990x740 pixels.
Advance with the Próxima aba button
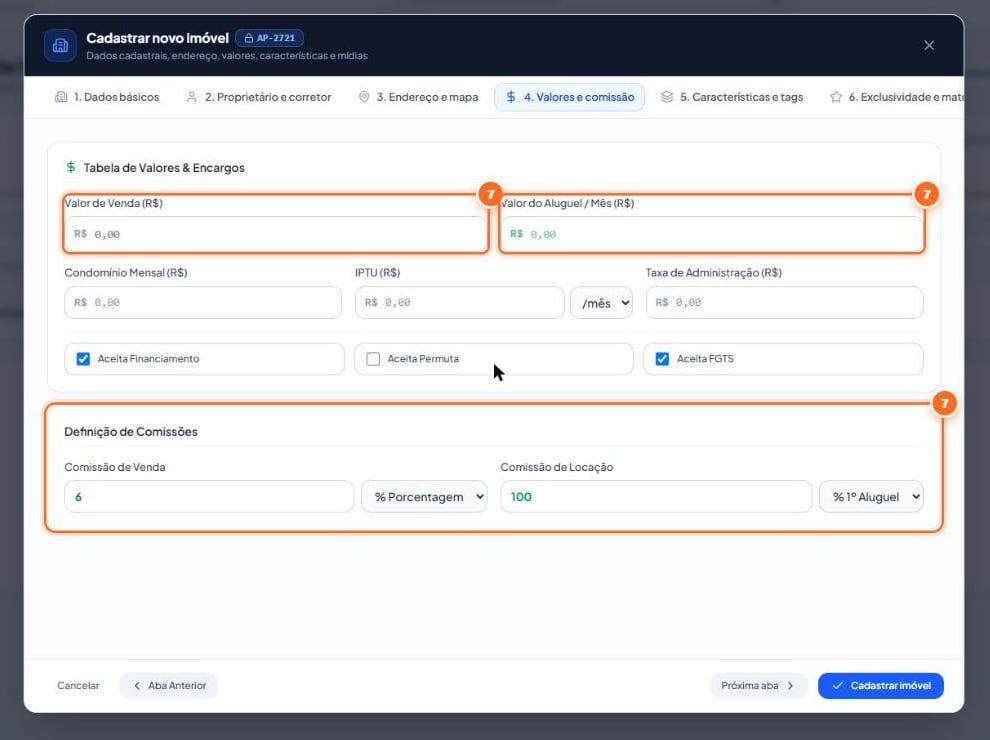[x=758, y=686]
